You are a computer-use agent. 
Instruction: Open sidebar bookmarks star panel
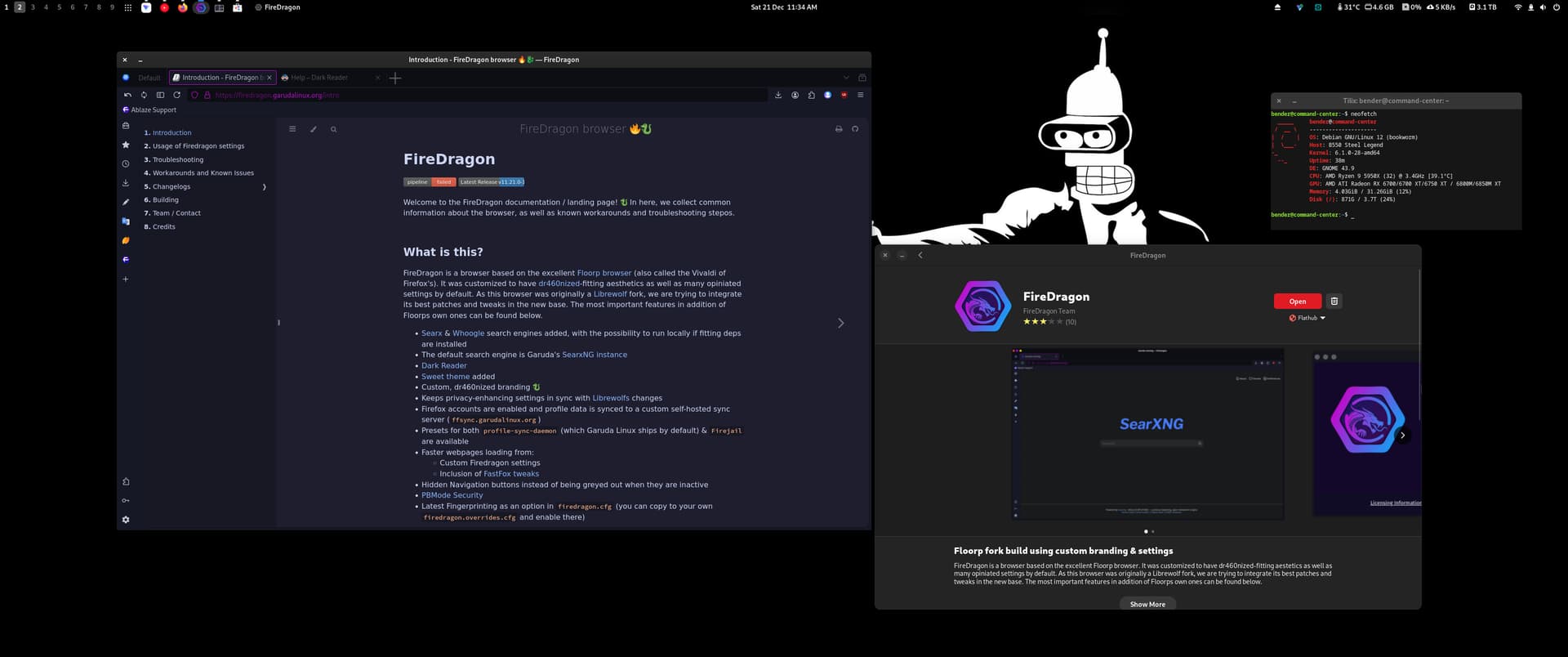coord(126,145)
